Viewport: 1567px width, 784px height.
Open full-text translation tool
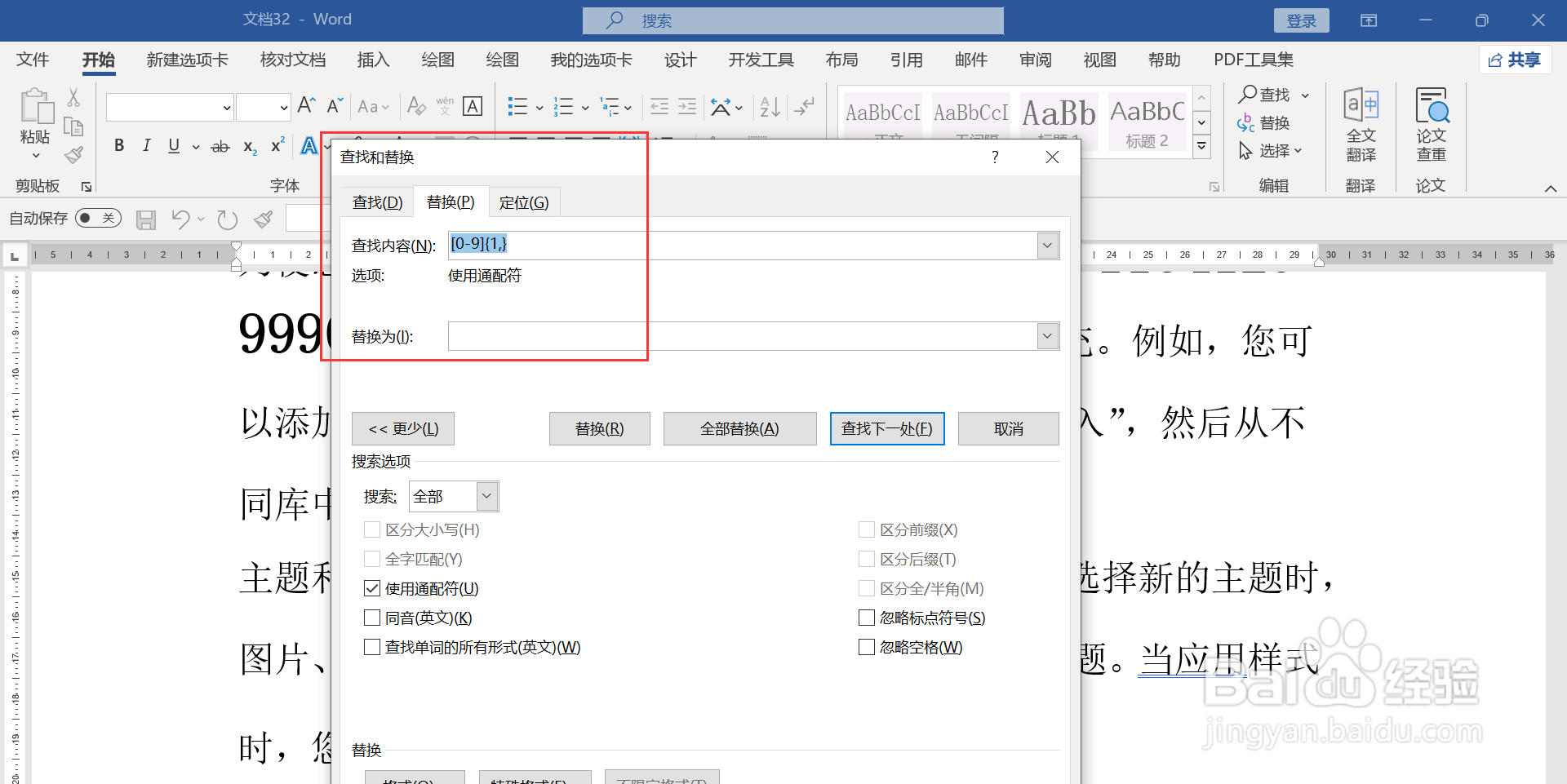click(x=1361, y=125)
